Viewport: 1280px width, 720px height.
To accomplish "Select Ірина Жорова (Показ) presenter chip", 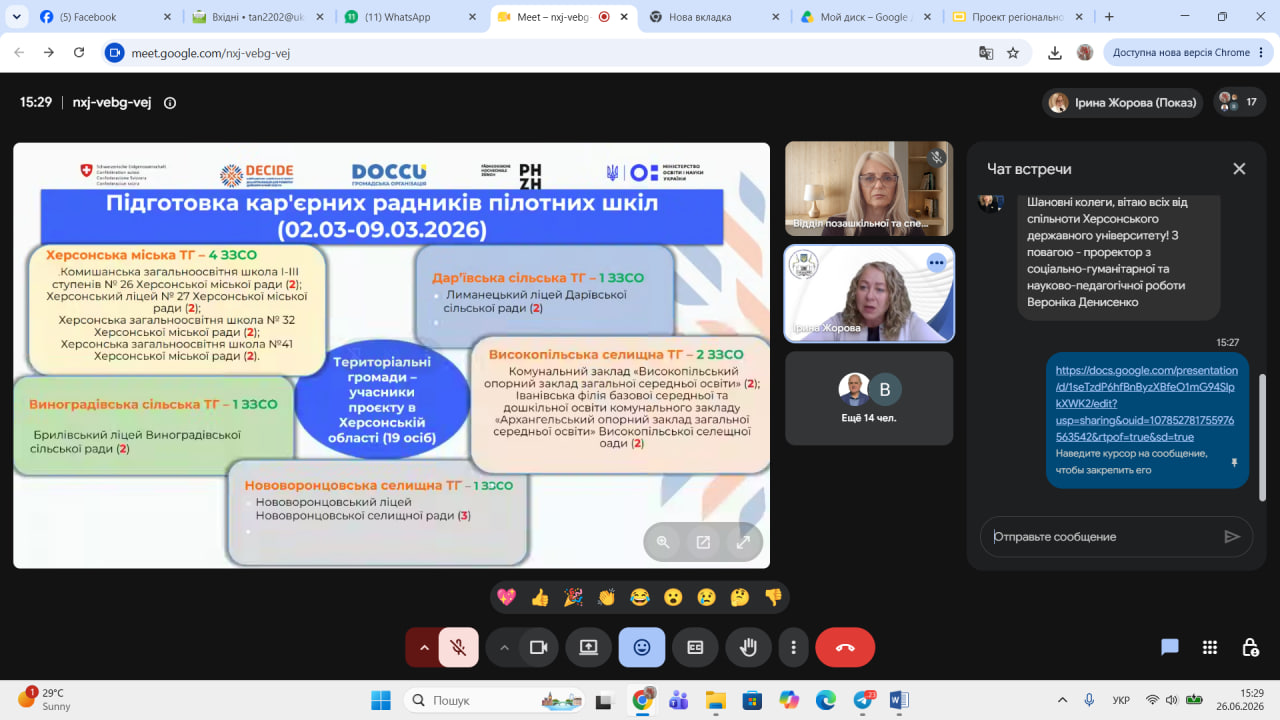I will pyautogui.click(x=1123, y=102).
